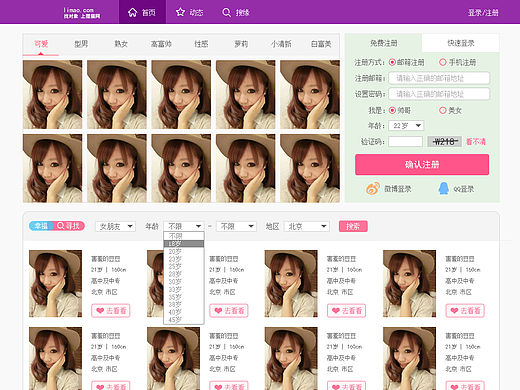Pick 28岁 from the age list
This screenshot has width=520, height=390.
(x=184, y=274)
